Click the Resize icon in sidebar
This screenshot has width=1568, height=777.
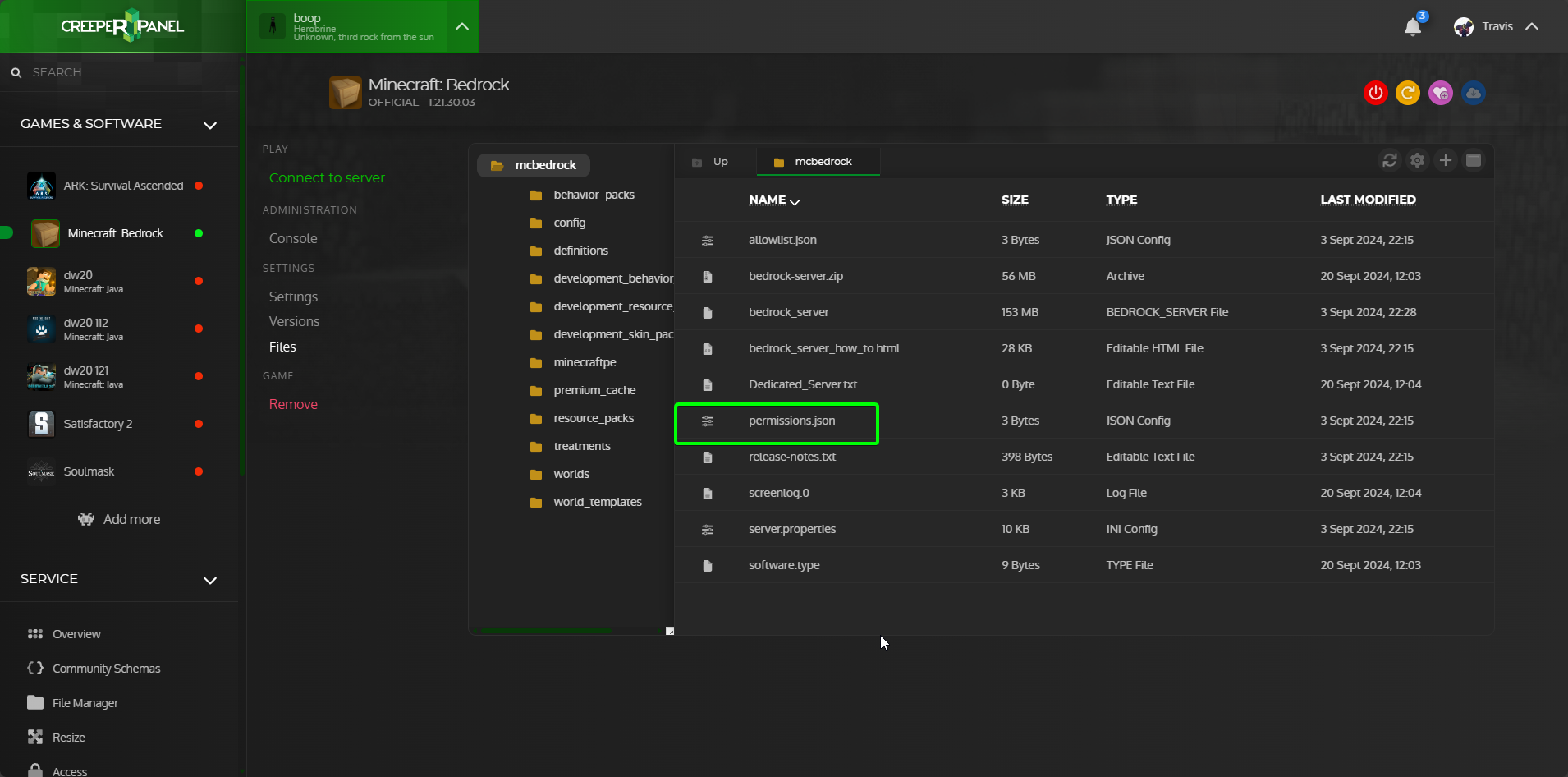coord(35,737)
